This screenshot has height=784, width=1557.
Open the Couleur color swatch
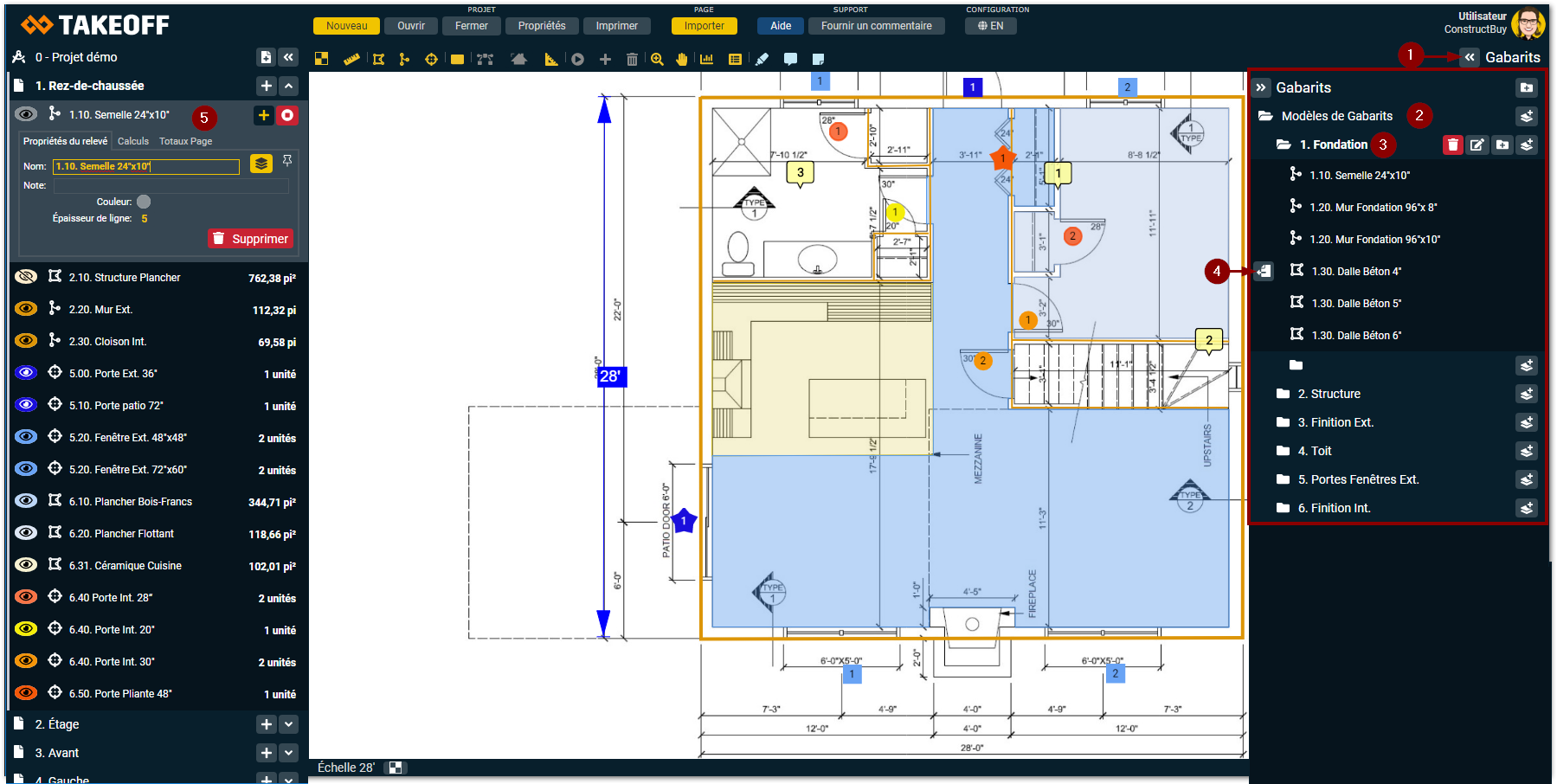pos(144,202)
